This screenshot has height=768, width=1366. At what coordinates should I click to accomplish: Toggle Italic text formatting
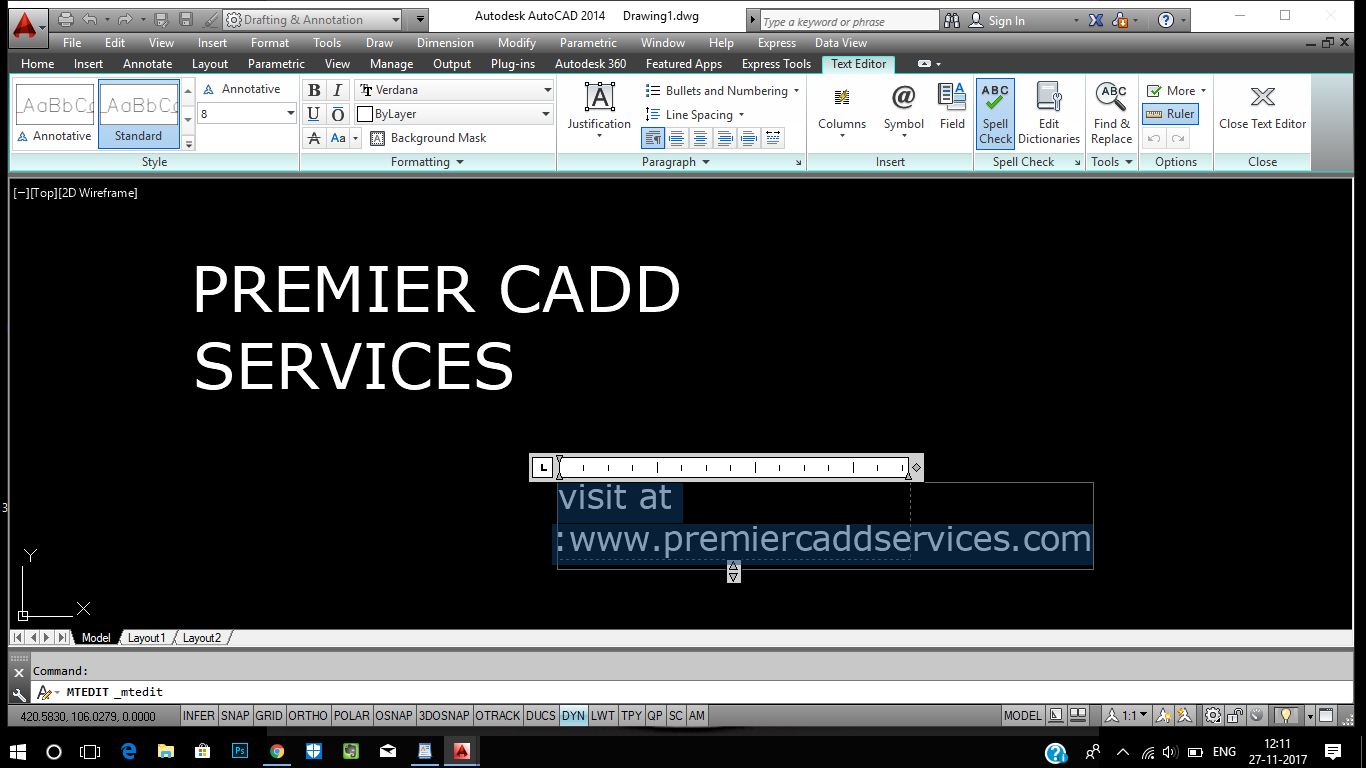click(338, 90)
